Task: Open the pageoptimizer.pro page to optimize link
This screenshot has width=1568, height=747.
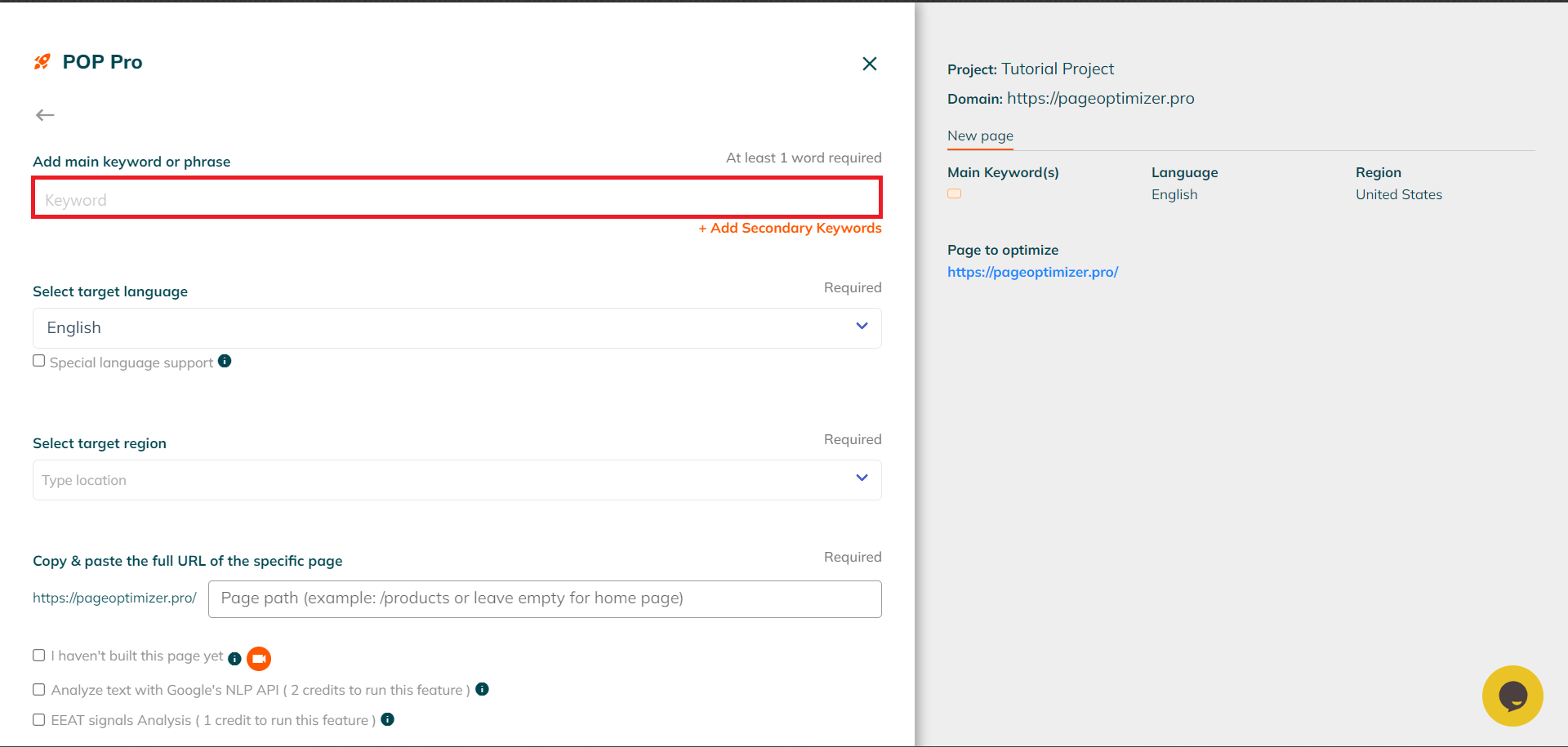Action: [x=1032, y=272]
